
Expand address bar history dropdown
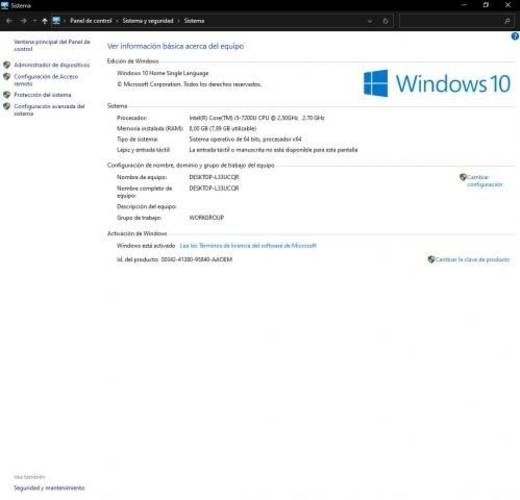pyautogui.click(x=370, y=21)
